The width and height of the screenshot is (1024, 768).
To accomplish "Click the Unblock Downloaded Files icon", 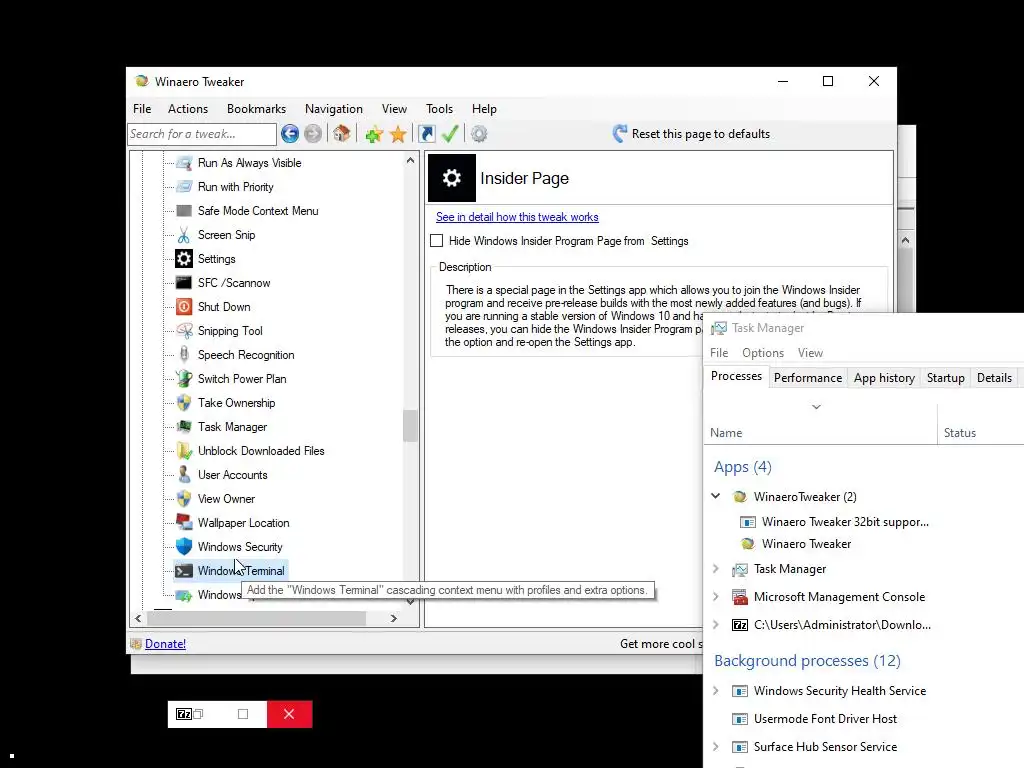I will [x=184, y=451].
